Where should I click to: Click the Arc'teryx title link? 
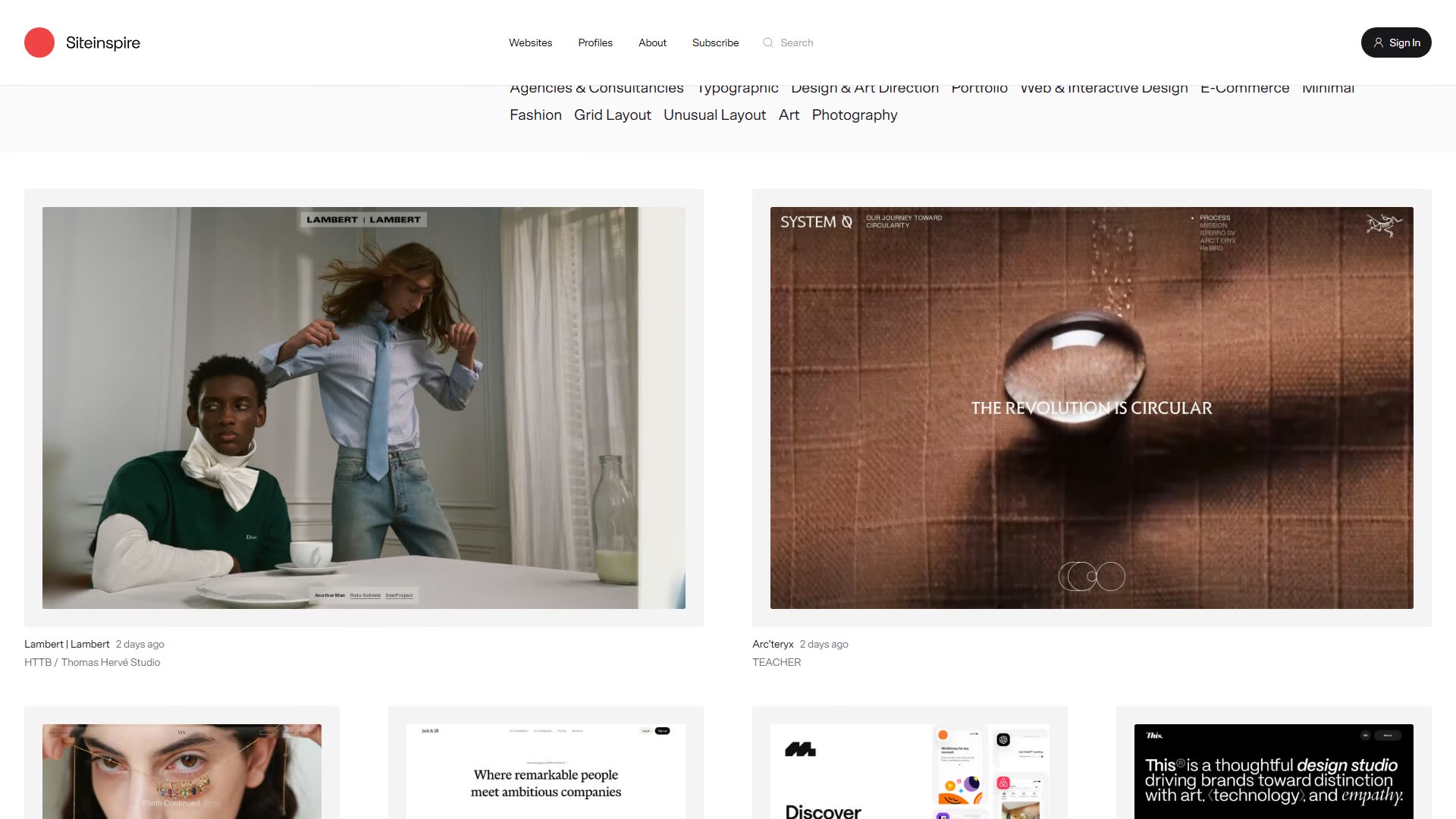pyautogui.click(x=773, y=644)
